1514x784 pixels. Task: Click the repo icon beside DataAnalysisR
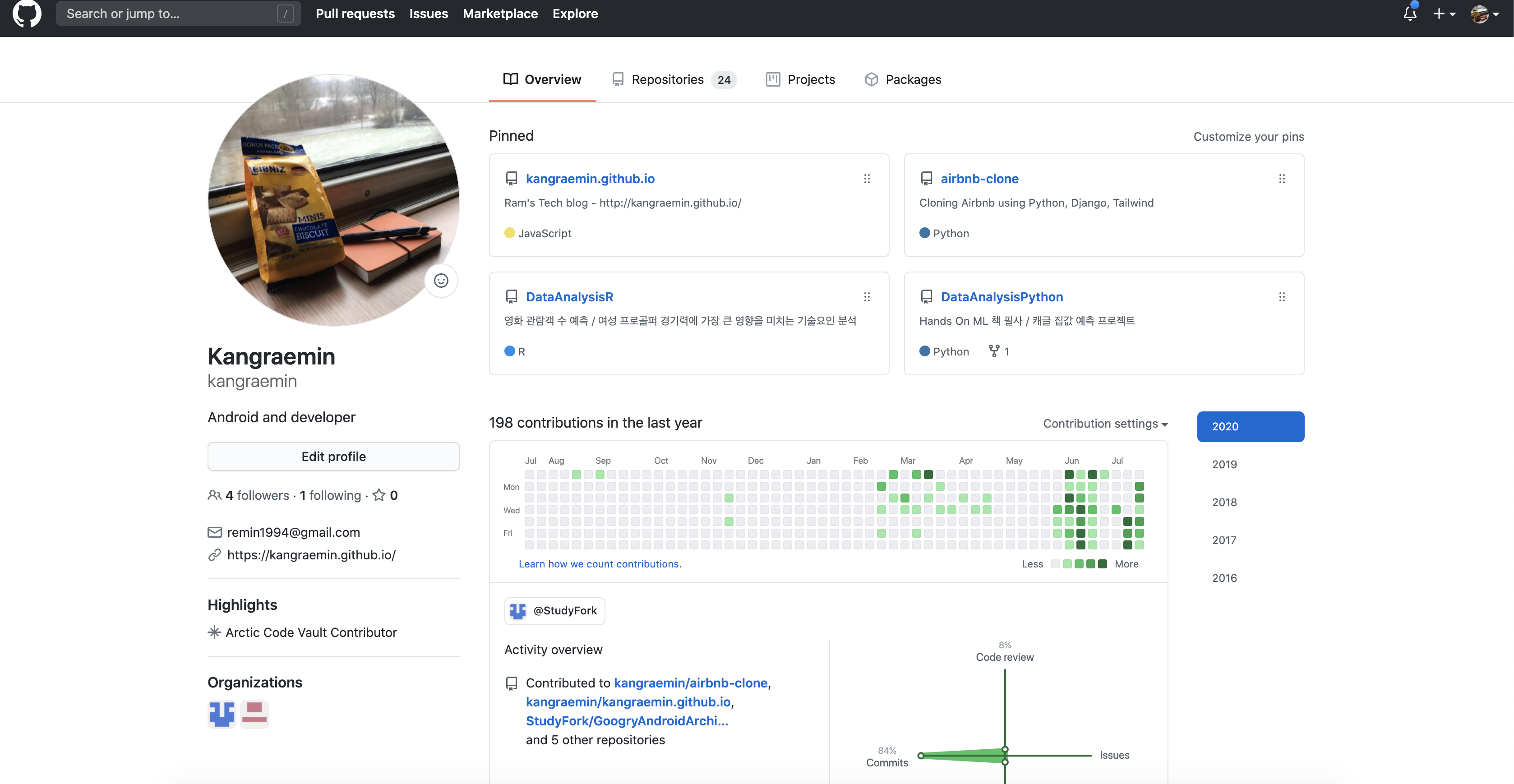[x=511, y=297]
